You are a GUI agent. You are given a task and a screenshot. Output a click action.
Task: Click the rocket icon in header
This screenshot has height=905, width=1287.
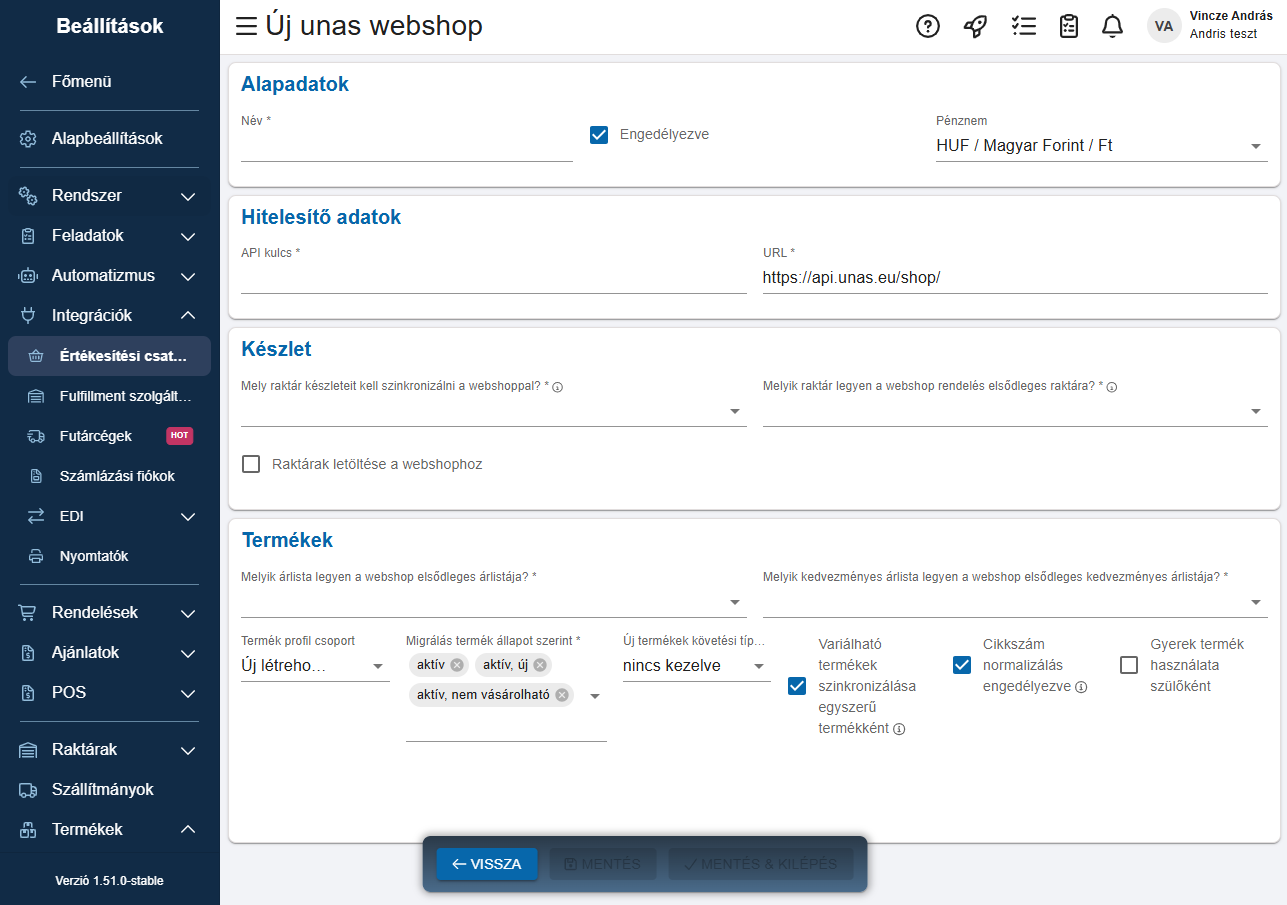(x=975, y=27)
